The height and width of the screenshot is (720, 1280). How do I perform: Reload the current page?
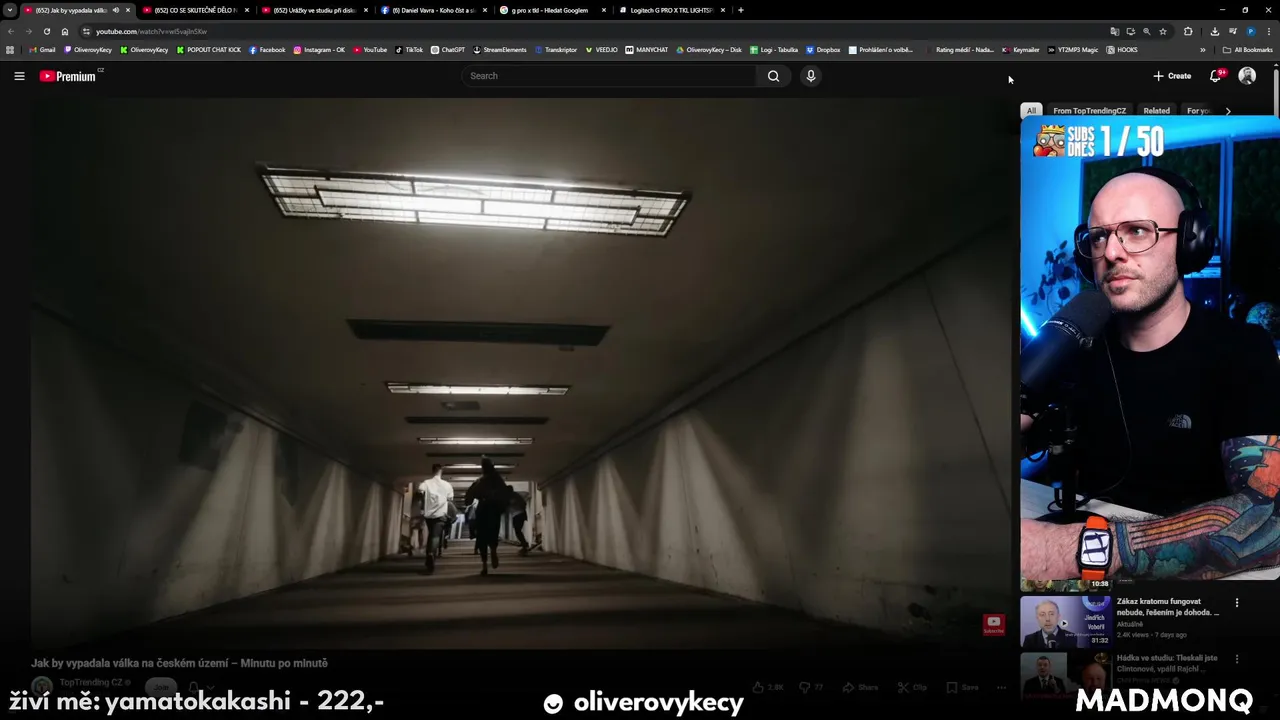pos(46,31)
